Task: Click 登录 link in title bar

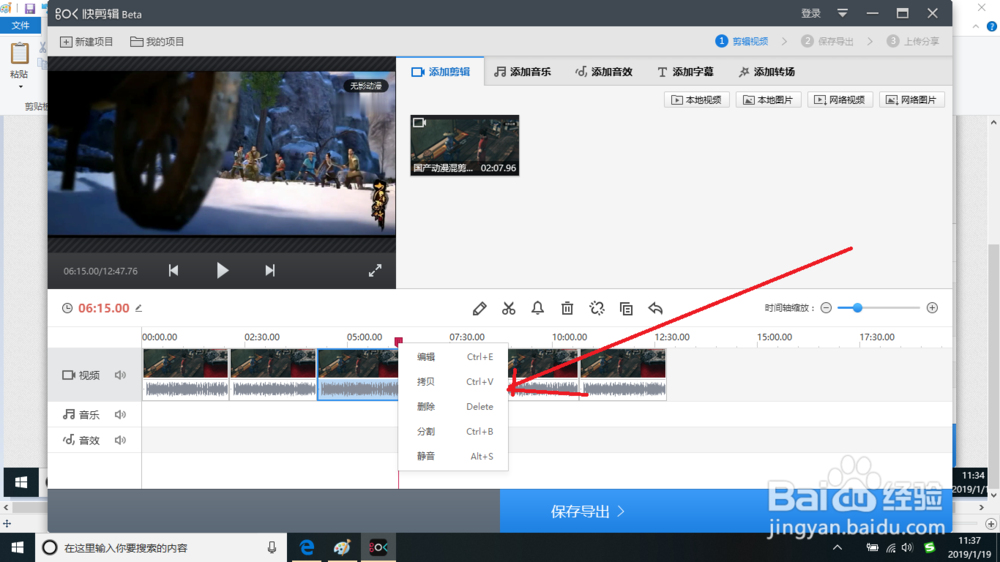Action: point(811,13)
